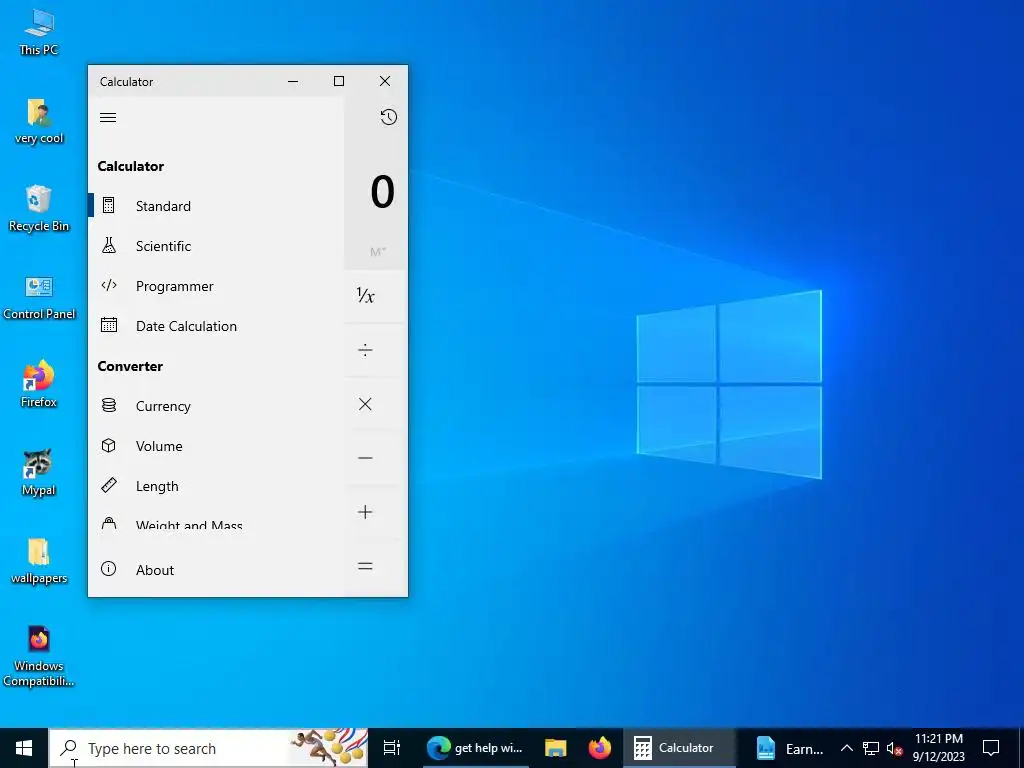
Task: Switch to Programmer calculator mode
Action: click(216, 286)
